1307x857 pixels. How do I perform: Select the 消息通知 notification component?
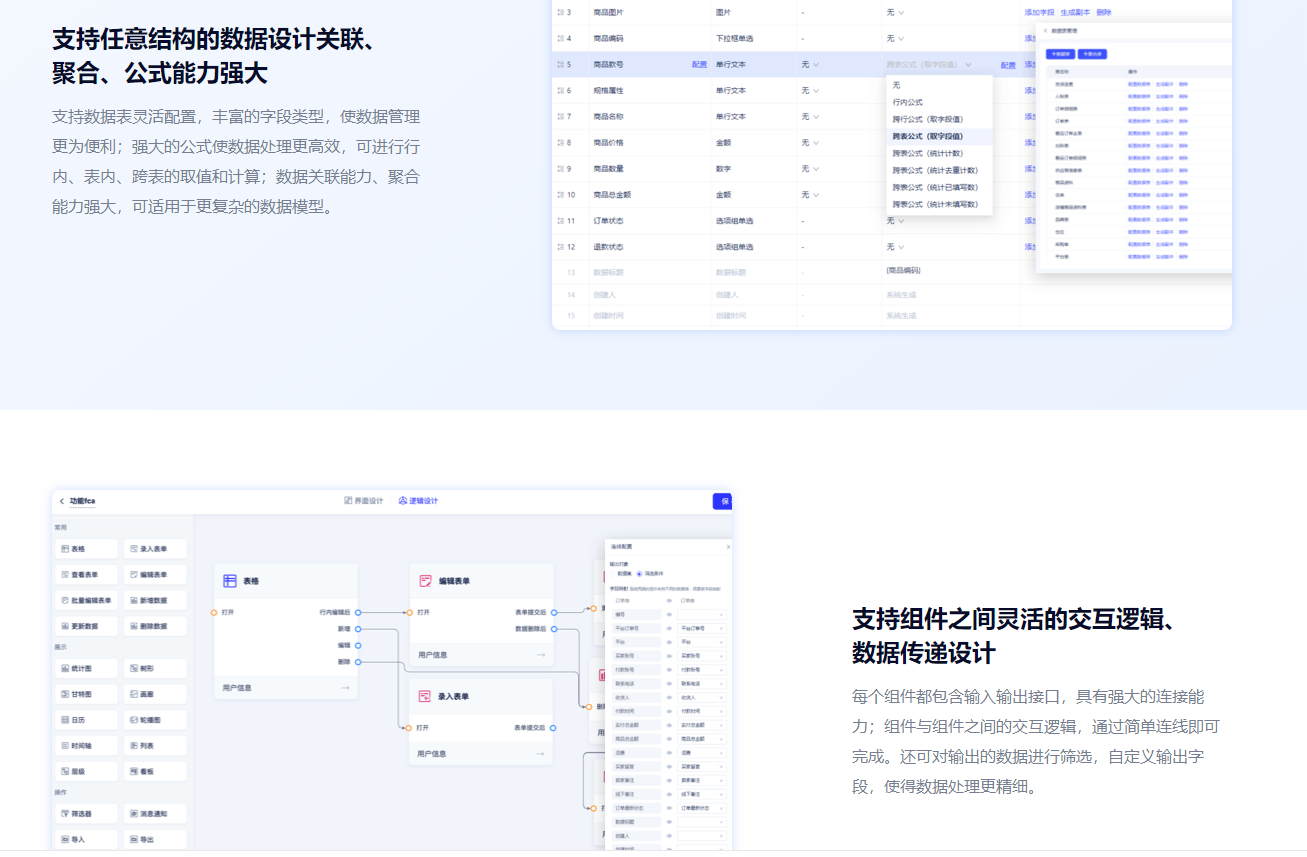point(155,814)
